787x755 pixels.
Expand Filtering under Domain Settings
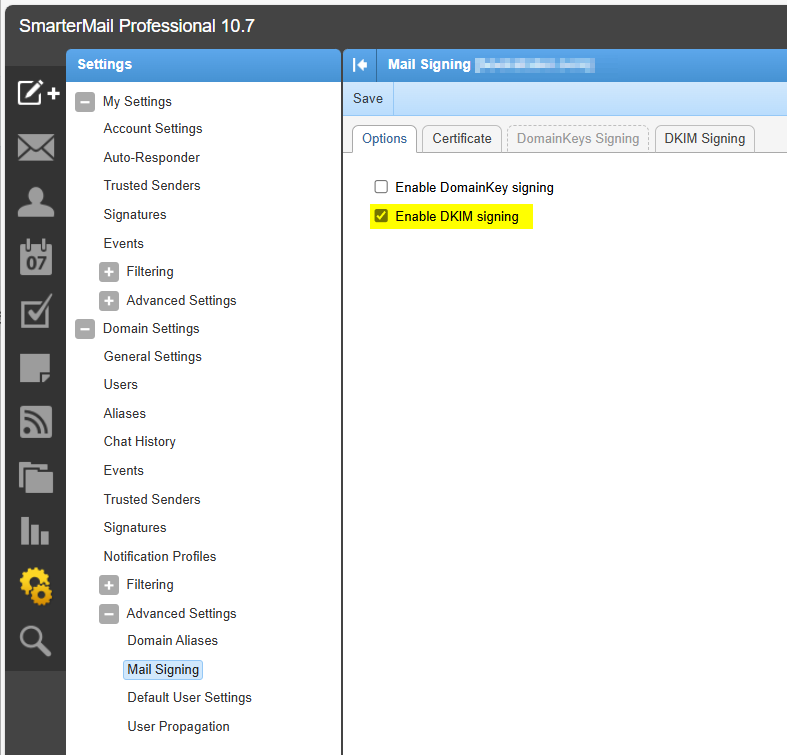coord(109,585)
